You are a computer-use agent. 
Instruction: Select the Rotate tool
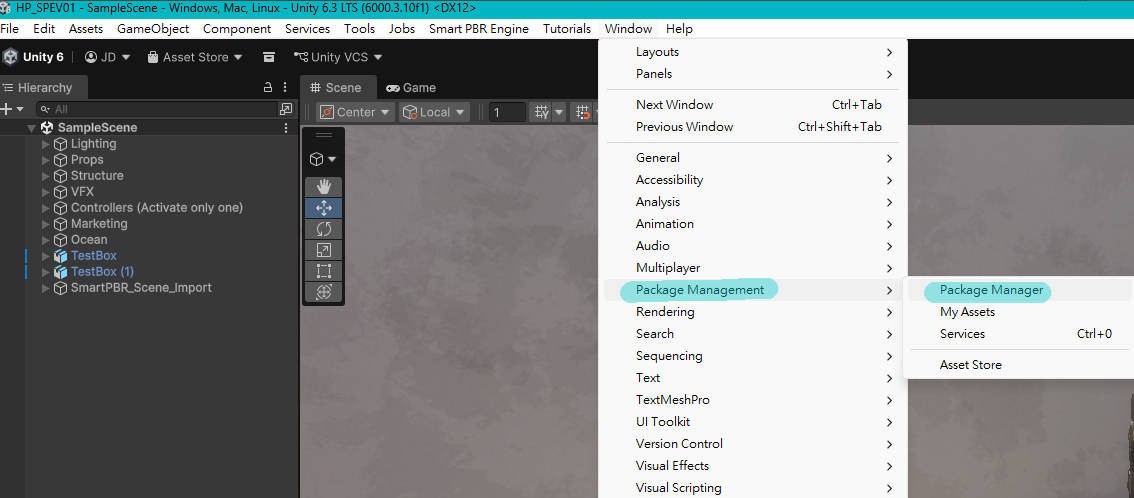pos(323,229)
